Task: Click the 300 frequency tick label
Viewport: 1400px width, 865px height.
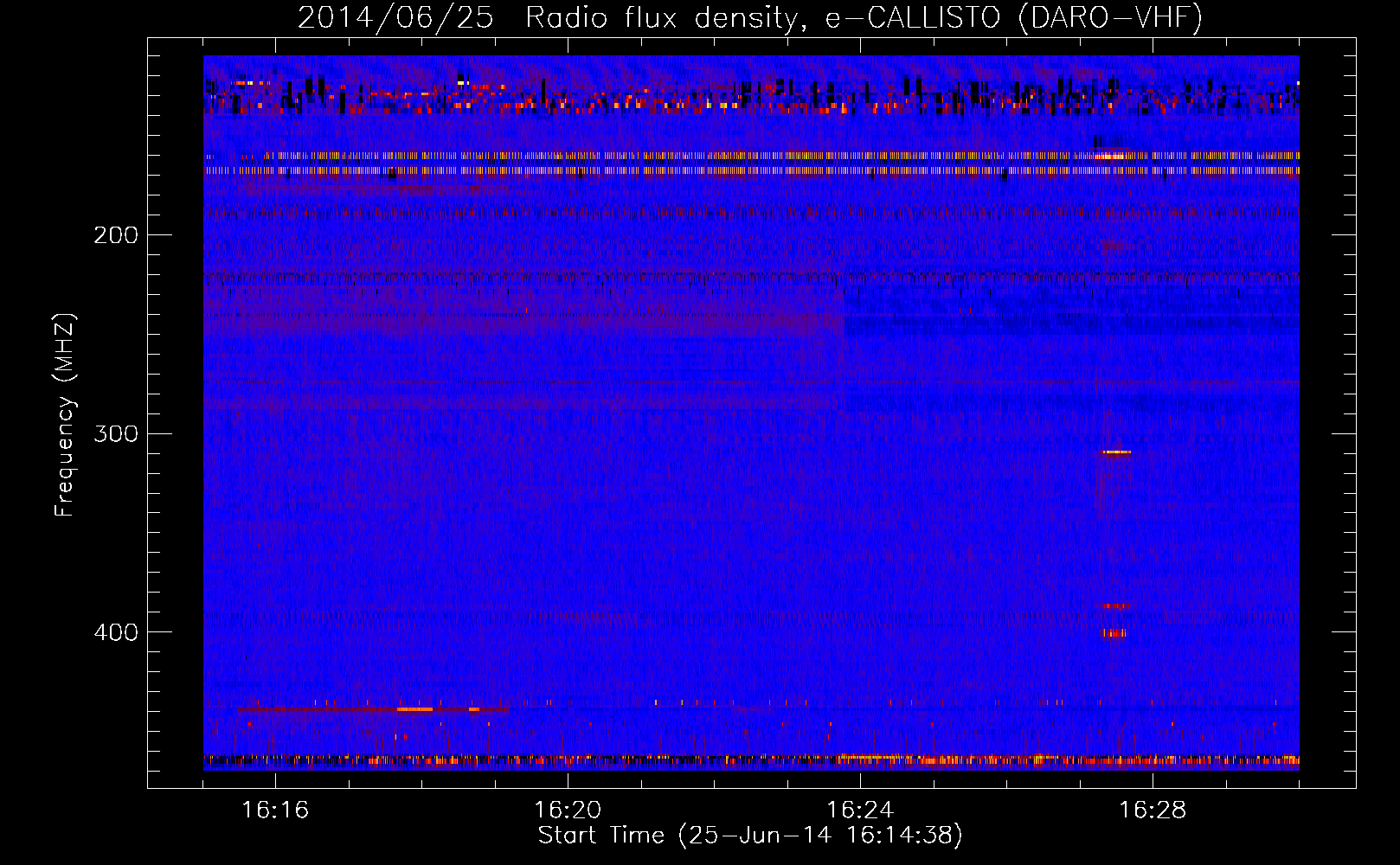Action: click(x=116, y=433)
